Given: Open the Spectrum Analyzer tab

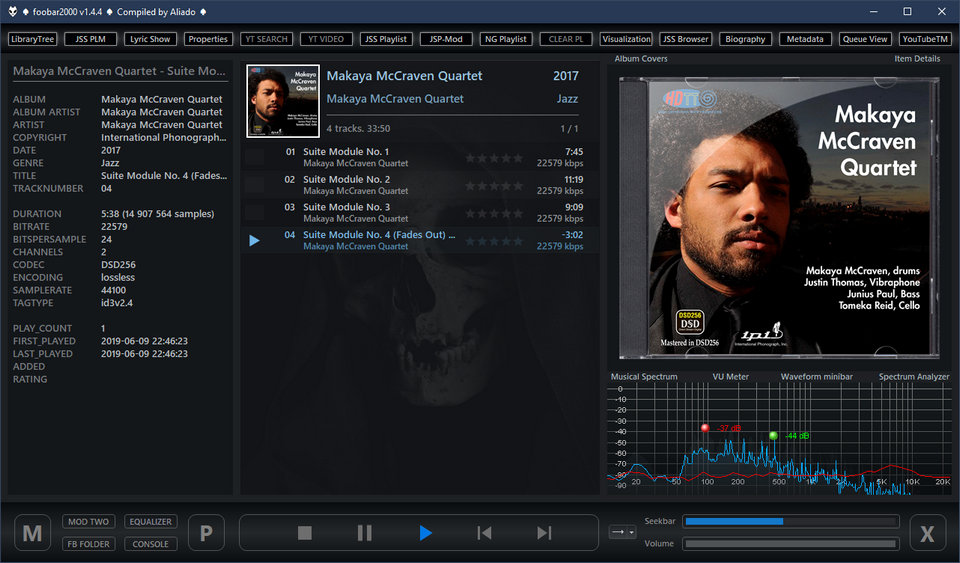Looking at the screenshot, I should 913,376.
